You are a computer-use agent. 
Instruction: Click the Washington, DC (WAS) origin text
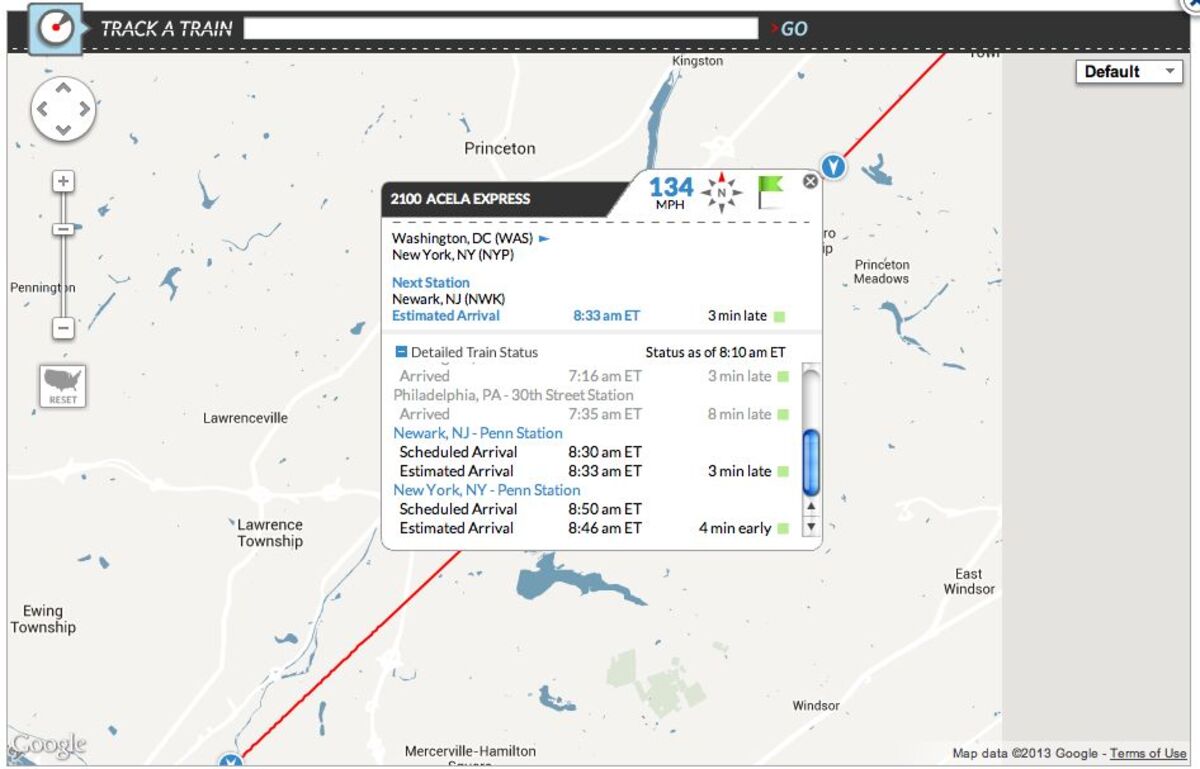coord(462,238)
